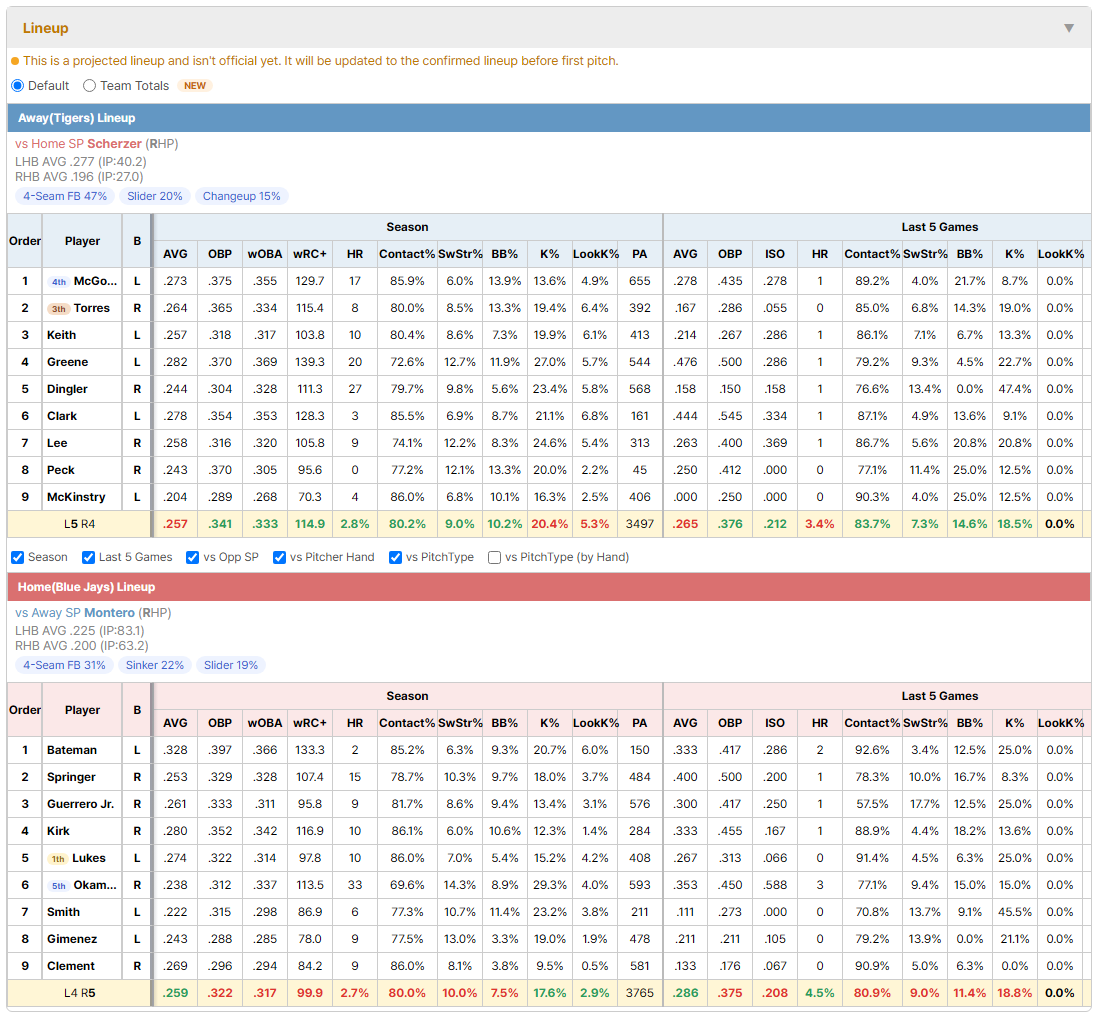Click on player Clement
1098x1018 pixels.
click(x=71, y=966)
